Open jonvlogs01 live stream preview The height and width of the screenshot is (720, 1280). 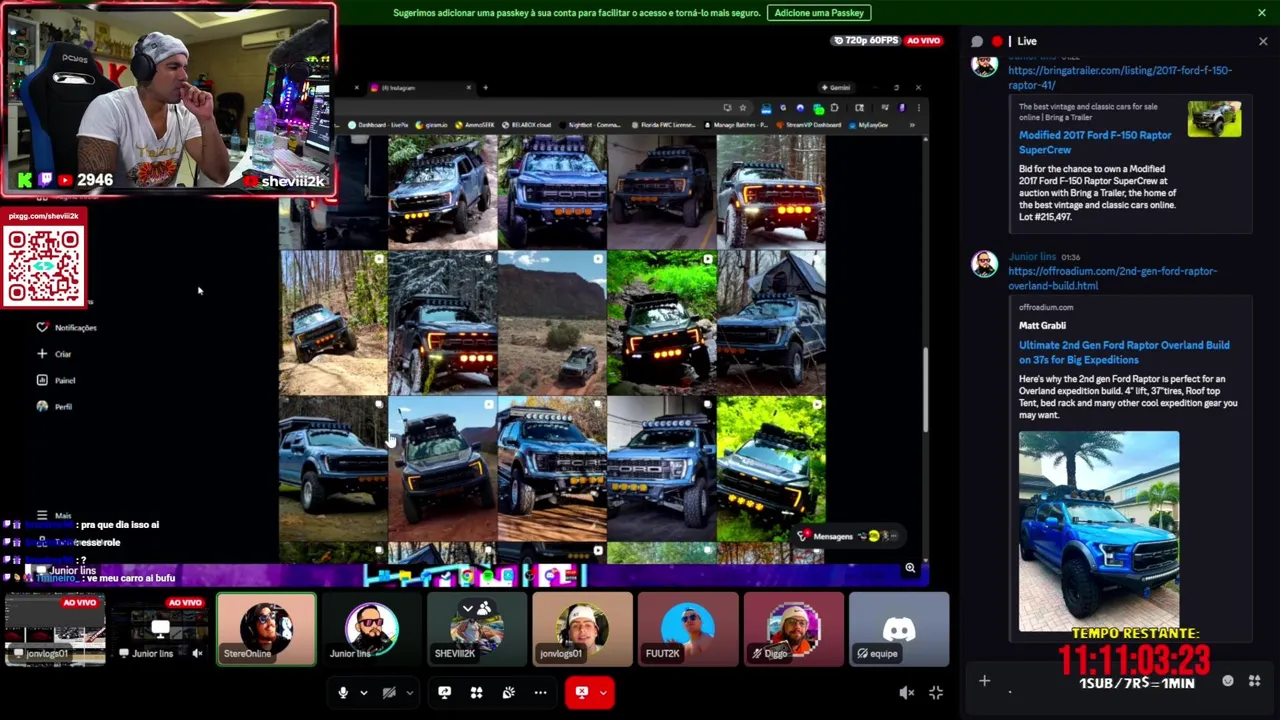55,629
